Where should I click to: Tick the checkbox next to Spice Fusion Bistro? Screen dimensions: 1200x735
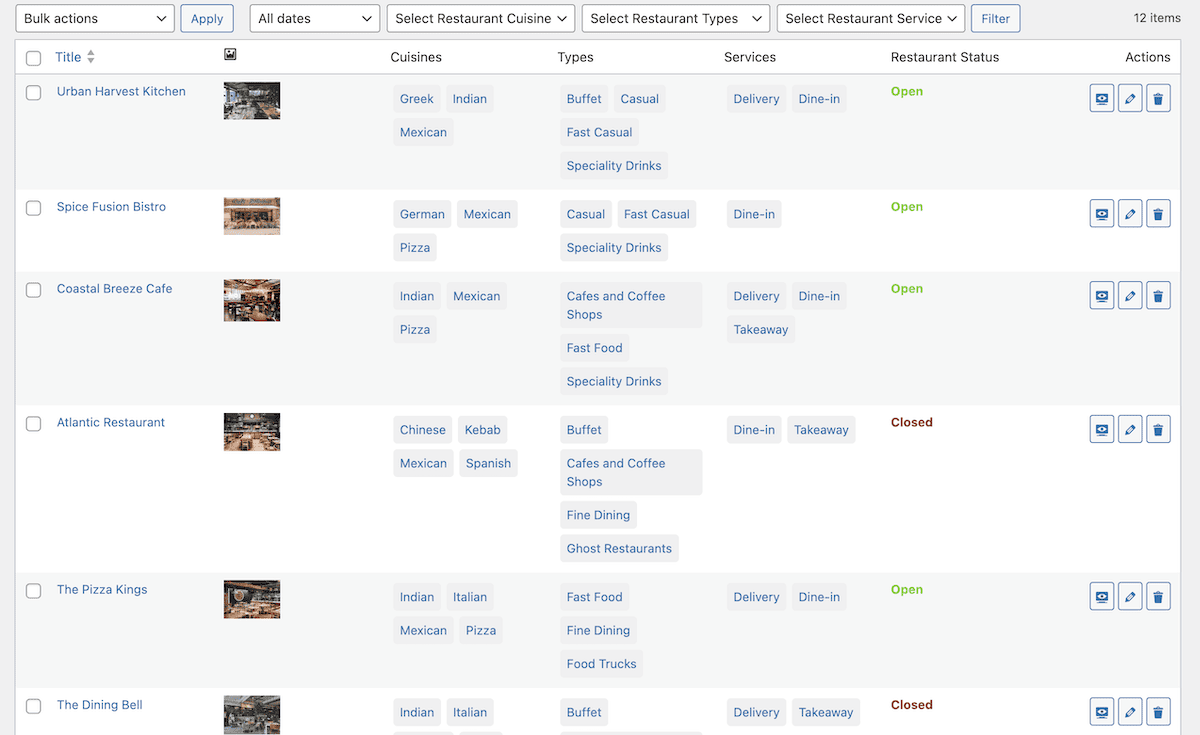click(34, 208)
